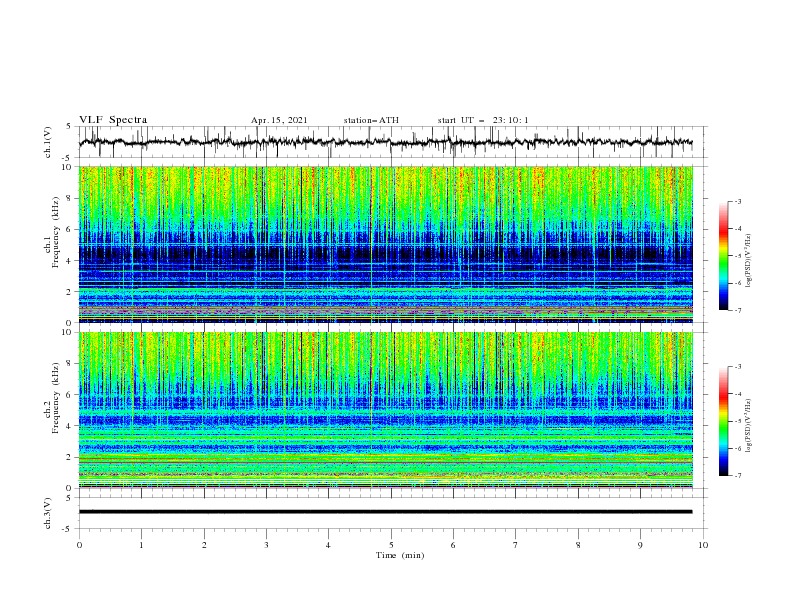Click the ch.3 flat waveform trace

pyautogui.click(x=385, y=512)
